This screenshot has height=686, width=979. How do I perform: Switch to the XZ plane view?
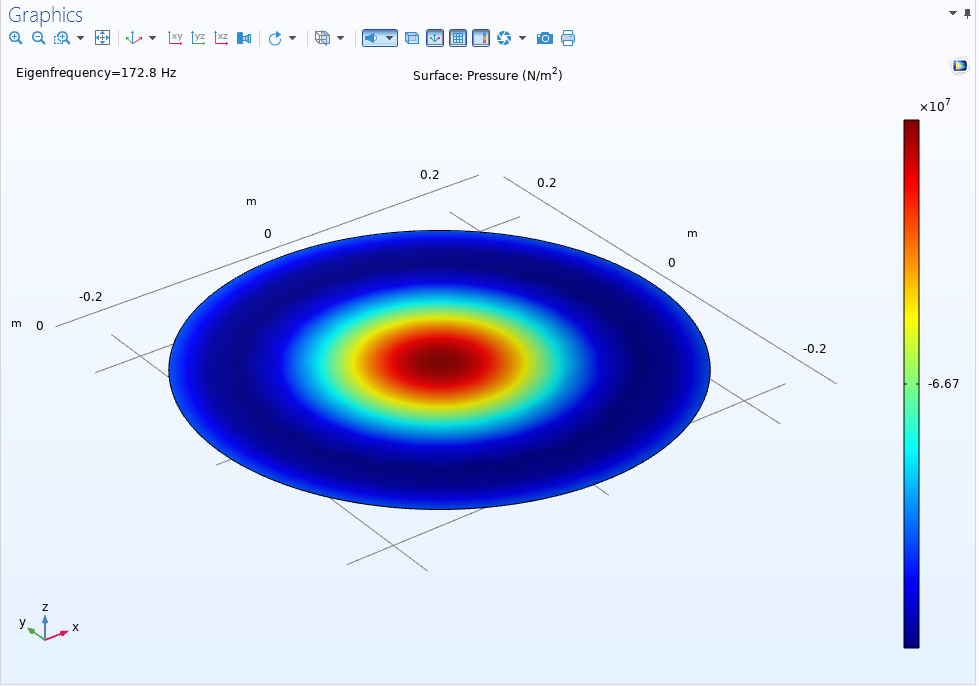pos(221,38)
